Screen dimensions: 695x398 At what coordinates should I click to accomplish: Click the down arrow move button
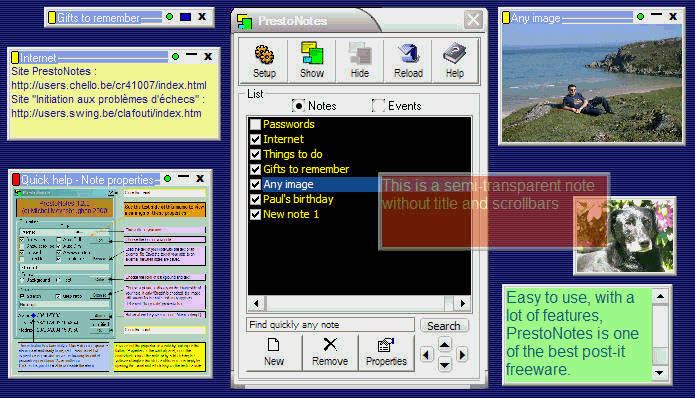pyautogui.click(x=445, y=365)
